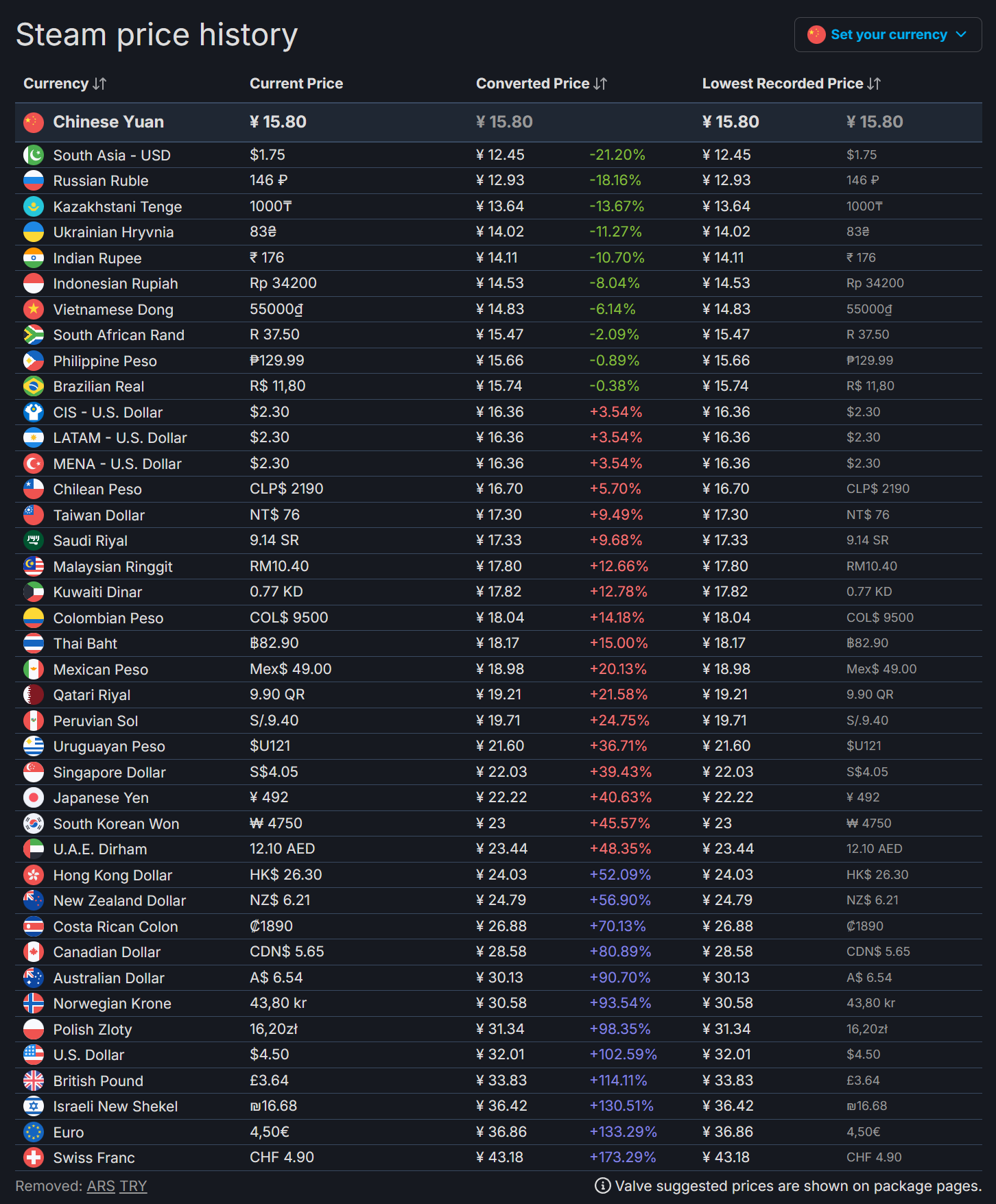Open the removed ARS currency link
Viewport: 996px width, 1204px height.
click(101, 1186)
